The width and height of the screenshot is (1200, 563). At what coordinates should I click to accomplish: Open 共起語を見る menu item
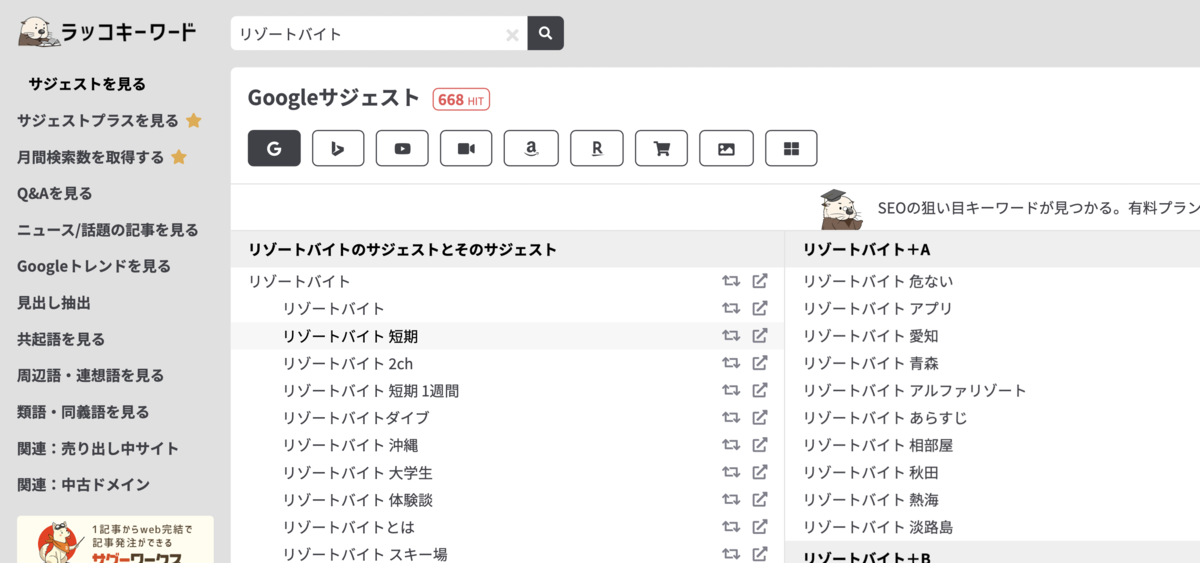click(x=61, y=339)
